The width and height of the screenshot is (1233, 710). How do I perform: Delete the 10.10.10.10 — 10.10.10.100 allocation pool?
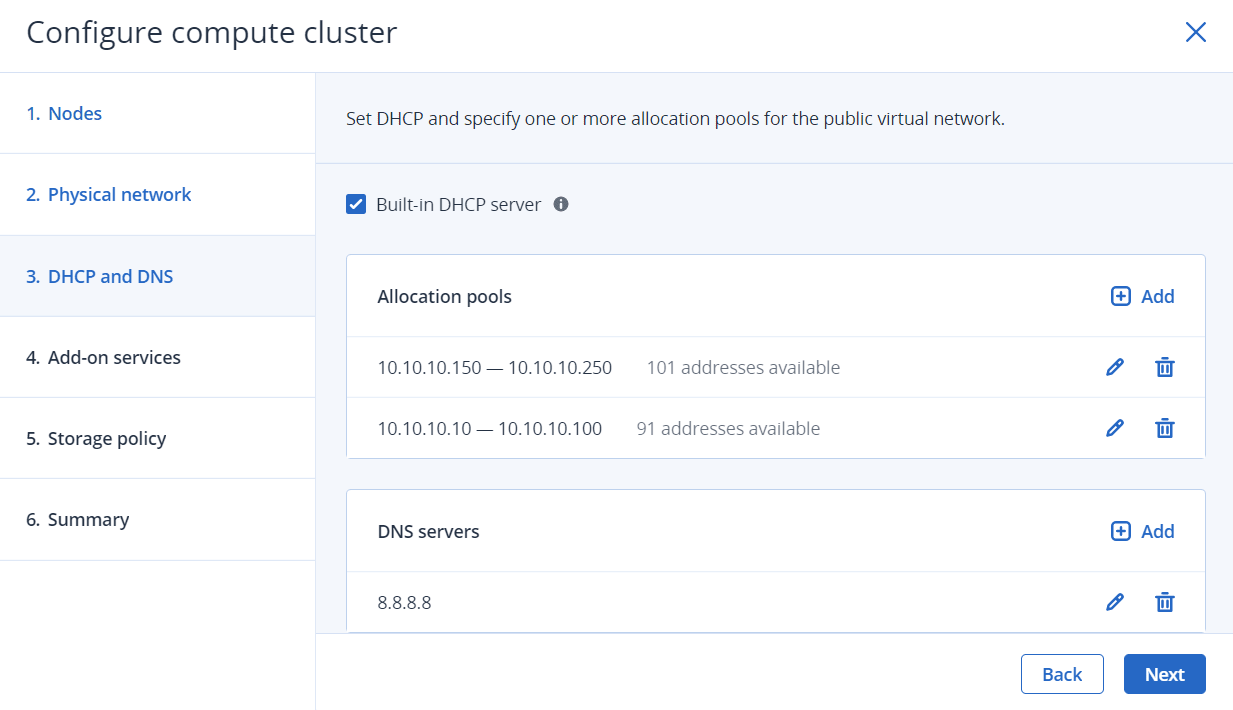pyautogui.click(x=1164, y=428)
